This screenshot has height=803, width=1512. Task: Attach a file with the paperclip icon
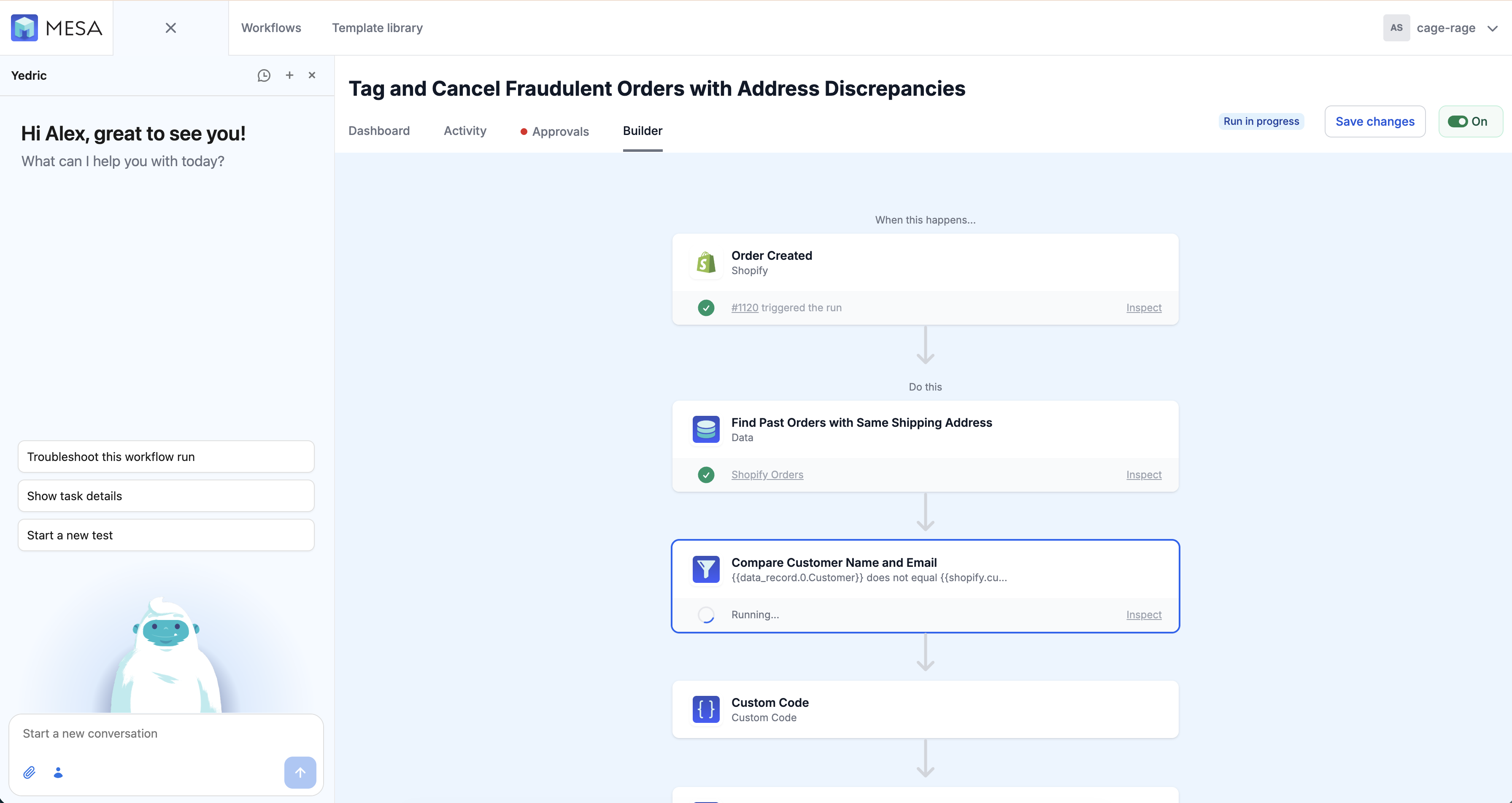click(x=30, y=773)
